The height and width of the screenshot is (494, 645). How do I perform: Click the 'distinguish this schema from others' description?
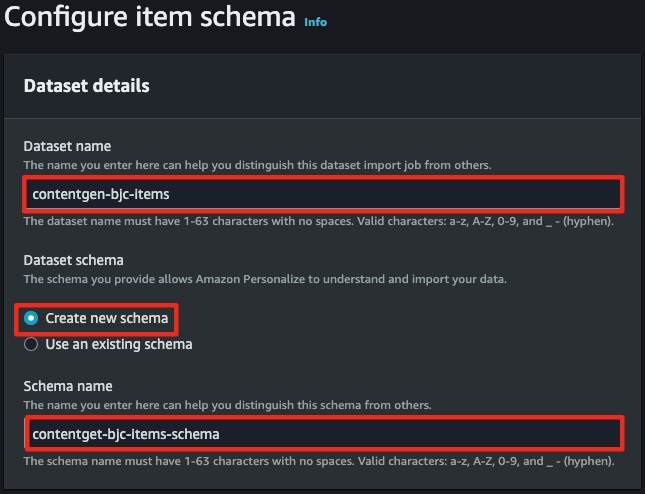click(227, 405)
